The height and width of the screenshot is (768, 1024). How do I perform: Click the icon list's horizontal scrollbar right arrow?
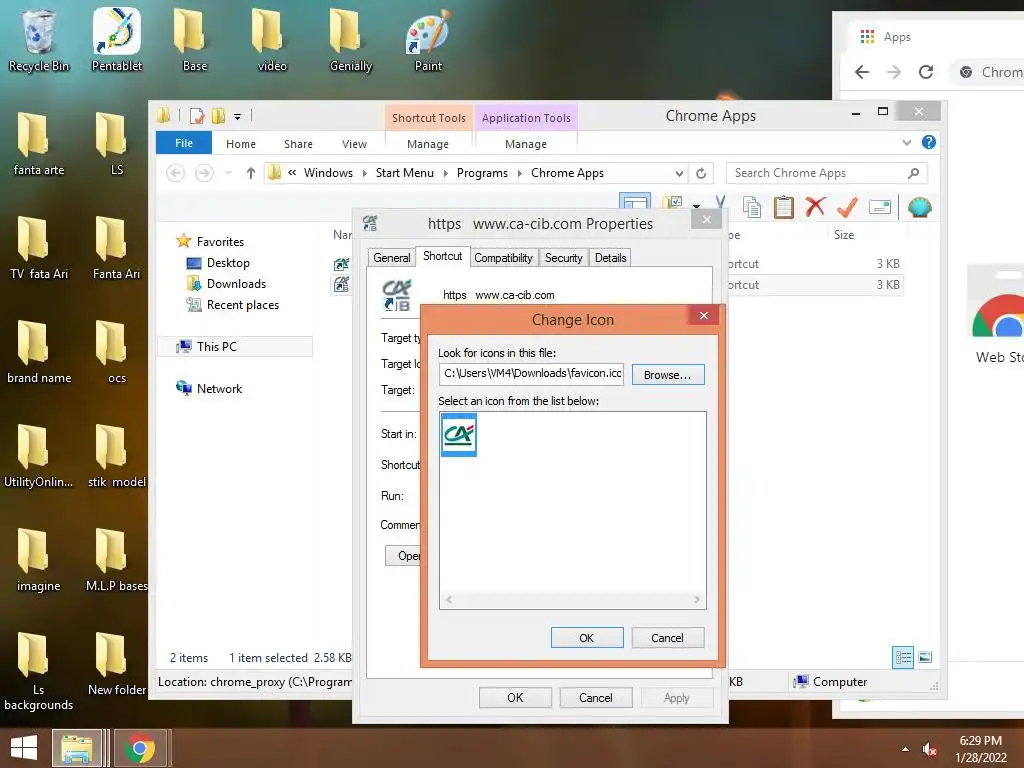pyautogui.click(x=697, y=600)
